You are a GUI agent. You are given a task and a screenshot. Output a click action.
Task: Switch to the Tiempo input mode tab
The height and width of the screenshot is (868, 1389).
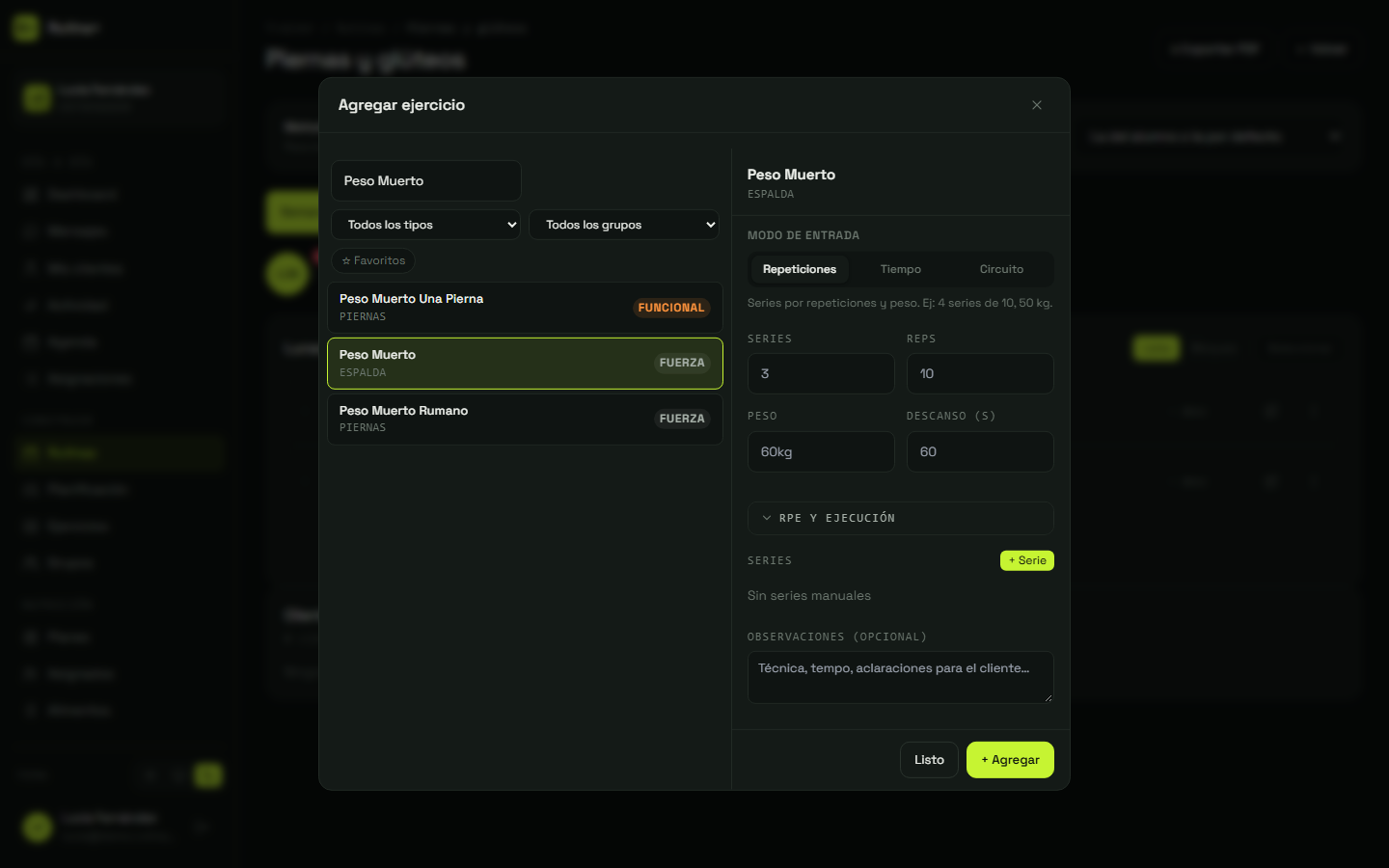click(x=901, y=269)
